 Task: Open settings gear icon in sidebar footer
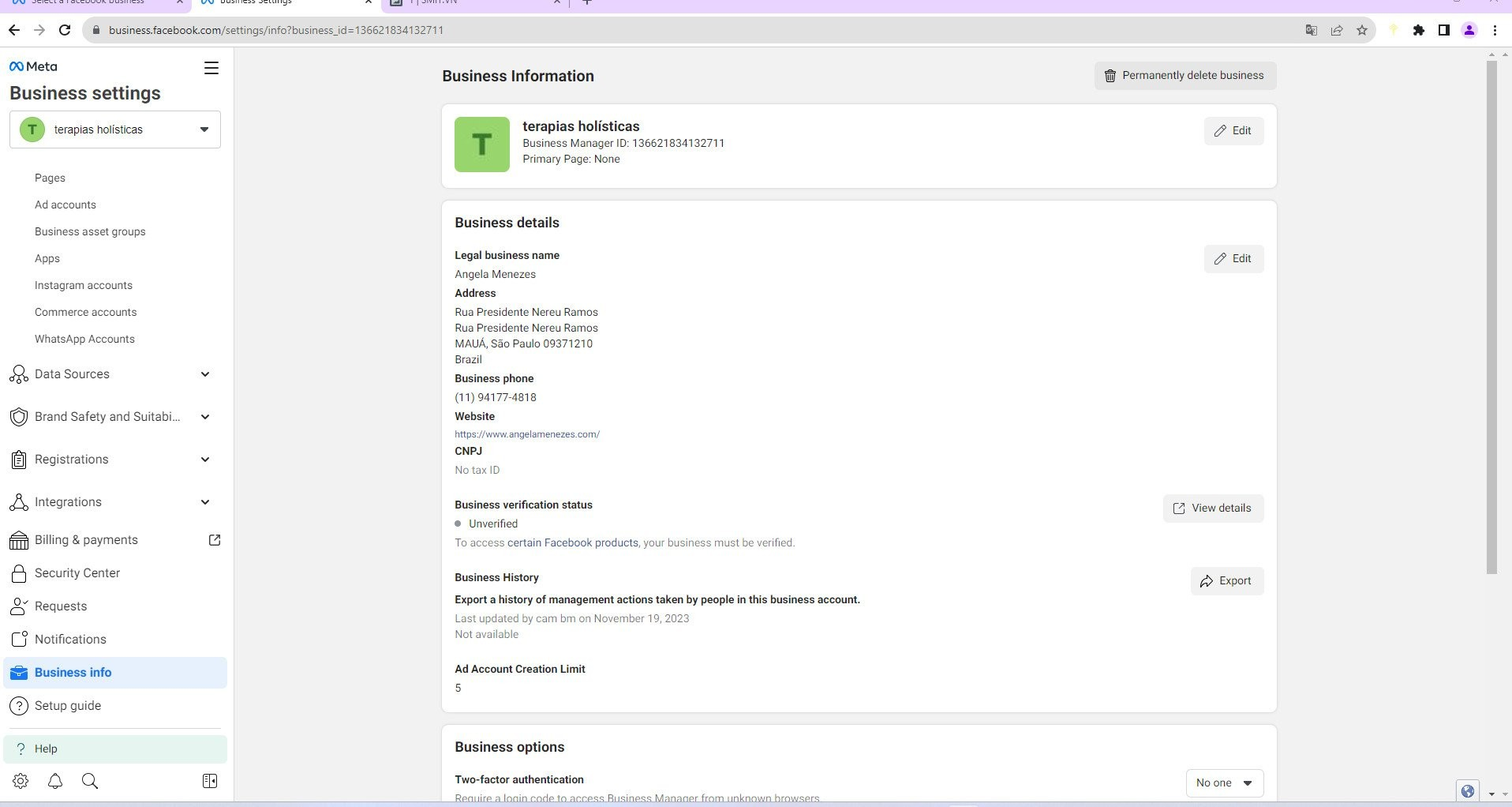21,781
